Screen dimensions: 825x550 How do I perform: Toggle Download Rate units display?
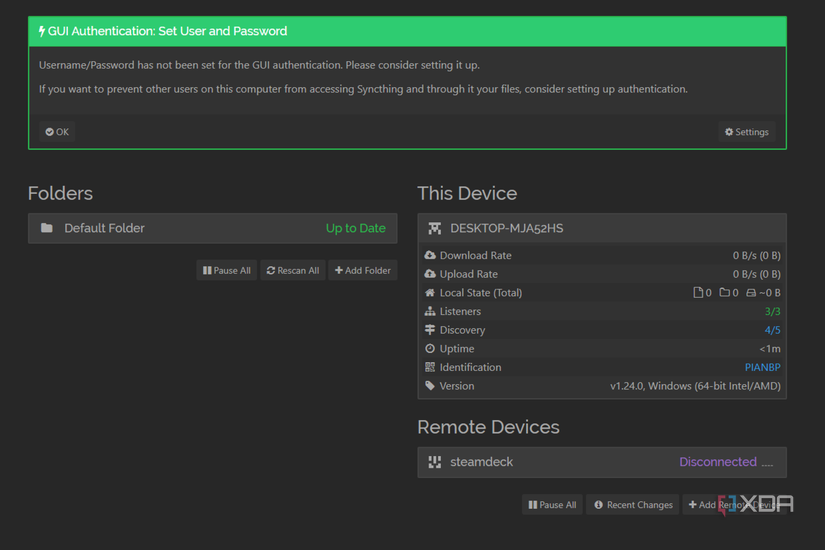point(756,256)
